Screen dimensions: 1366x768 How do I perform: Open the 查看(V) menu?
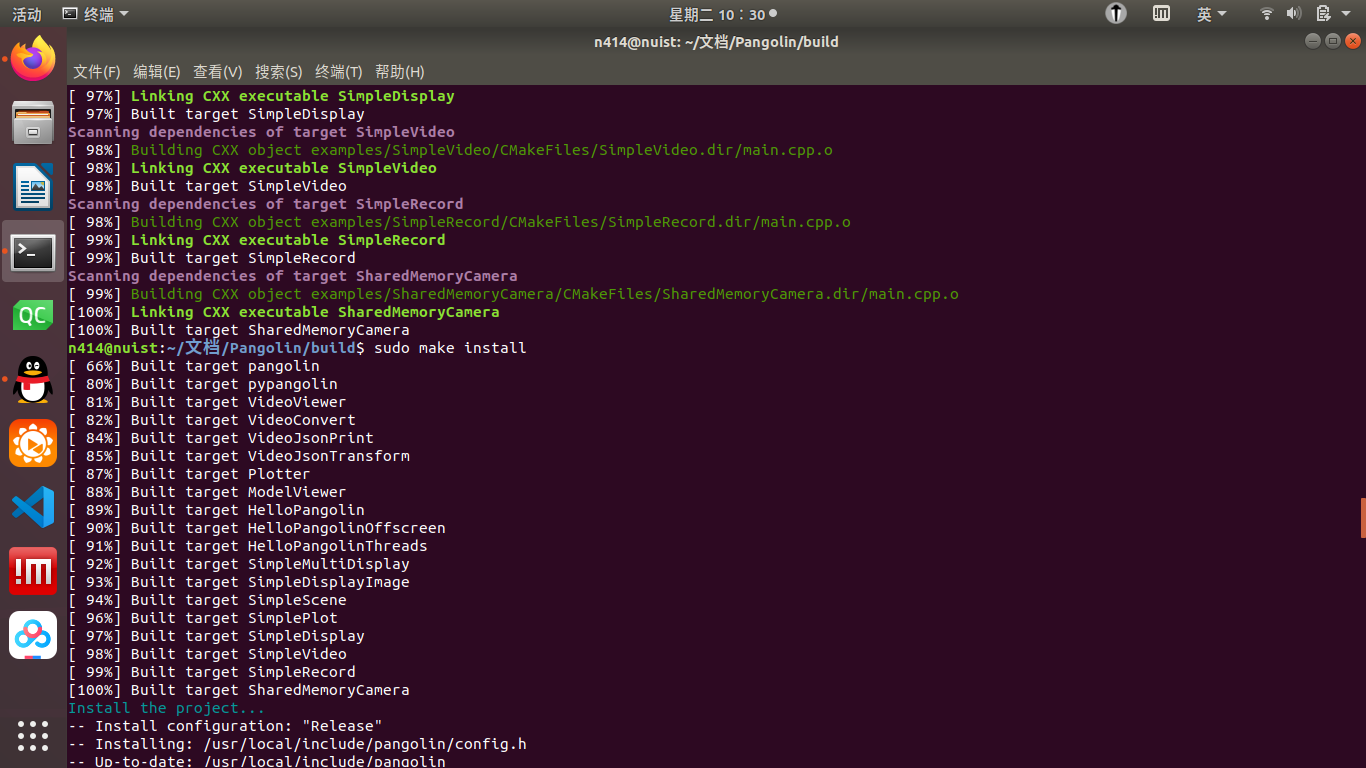tap(218, 72)
